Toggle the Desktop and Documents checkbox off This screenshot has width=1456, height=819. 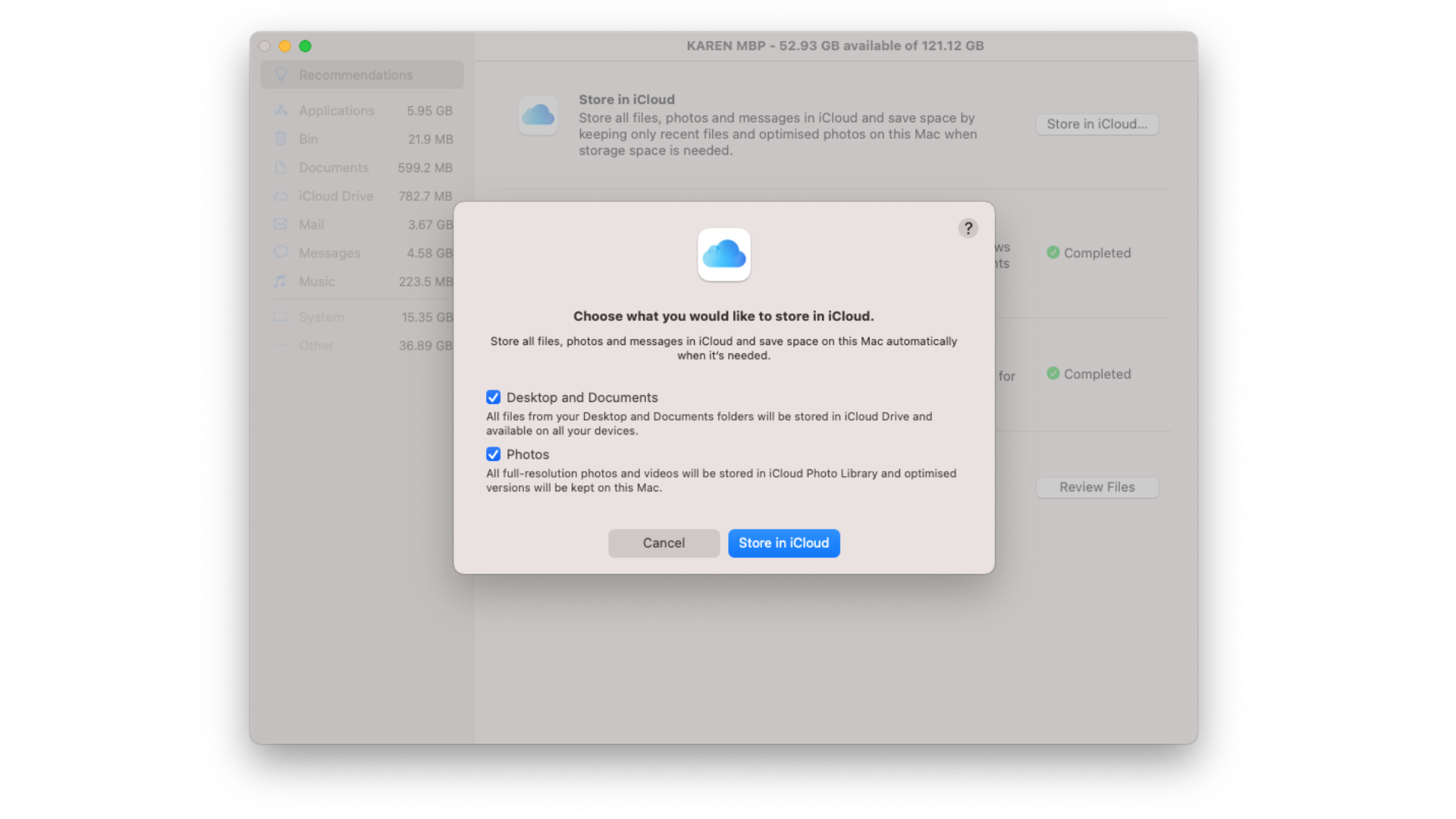(x=493, y=397)
